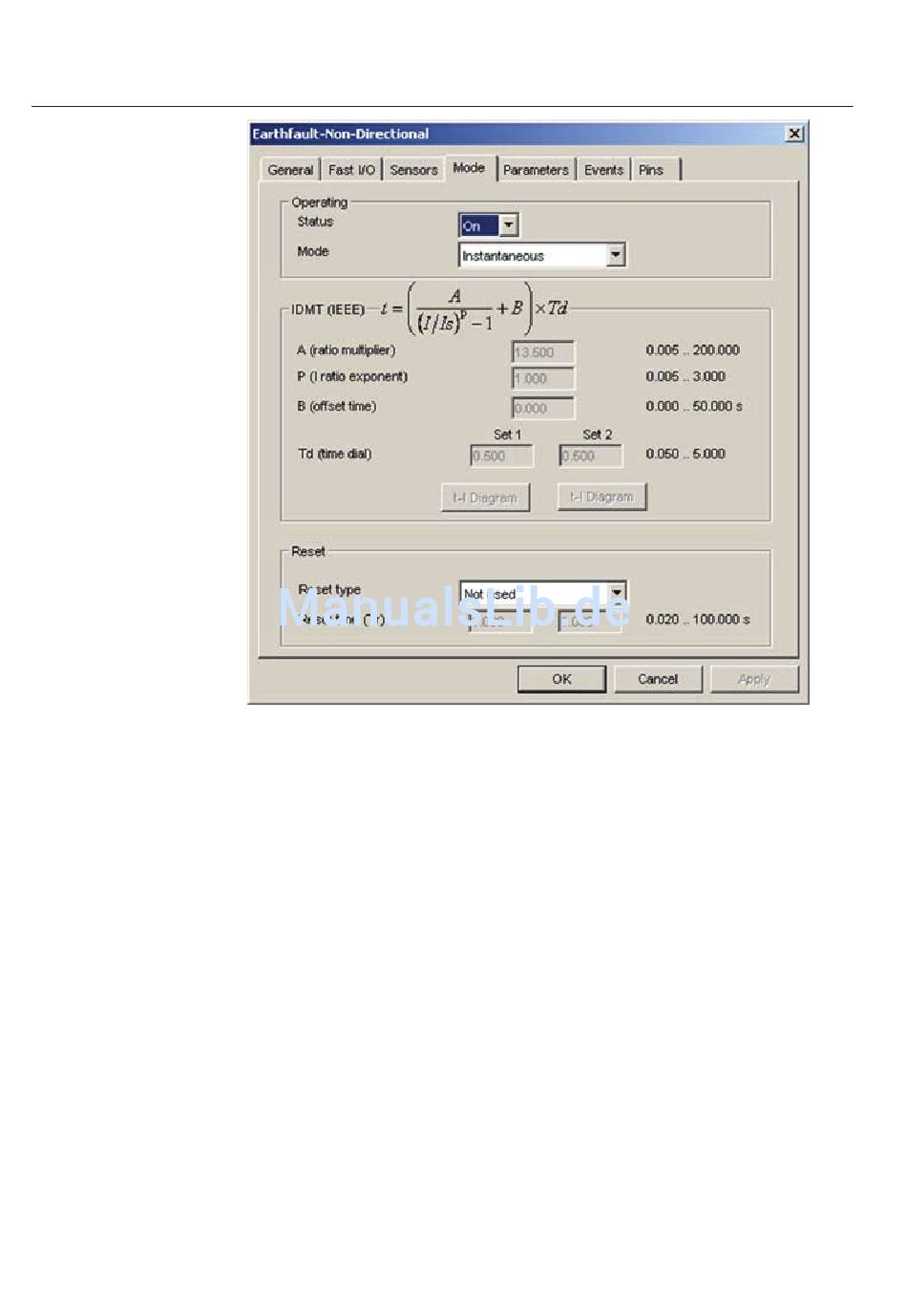Viewport: 907px width, 1316px height.
Task: Click the range text 0.020 .. 100.000 s
Action: 697,620
